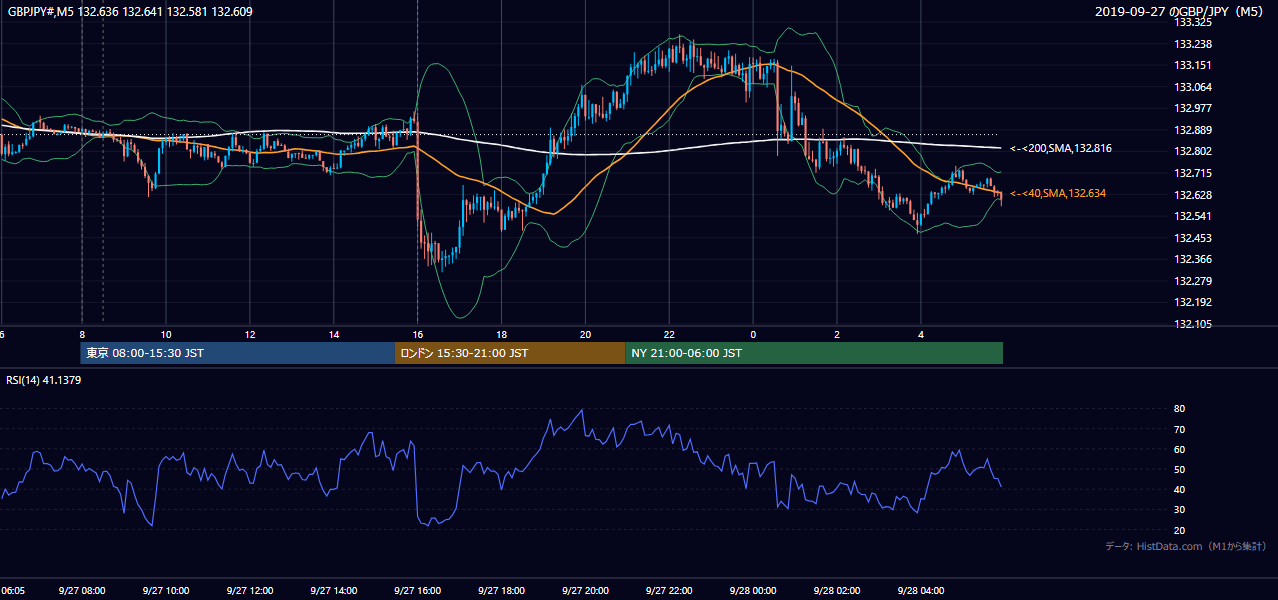The width and height of the screenshot is (1278, 600).
Task: Click the 9/28 04:00 time axis label
Action: 921,591
